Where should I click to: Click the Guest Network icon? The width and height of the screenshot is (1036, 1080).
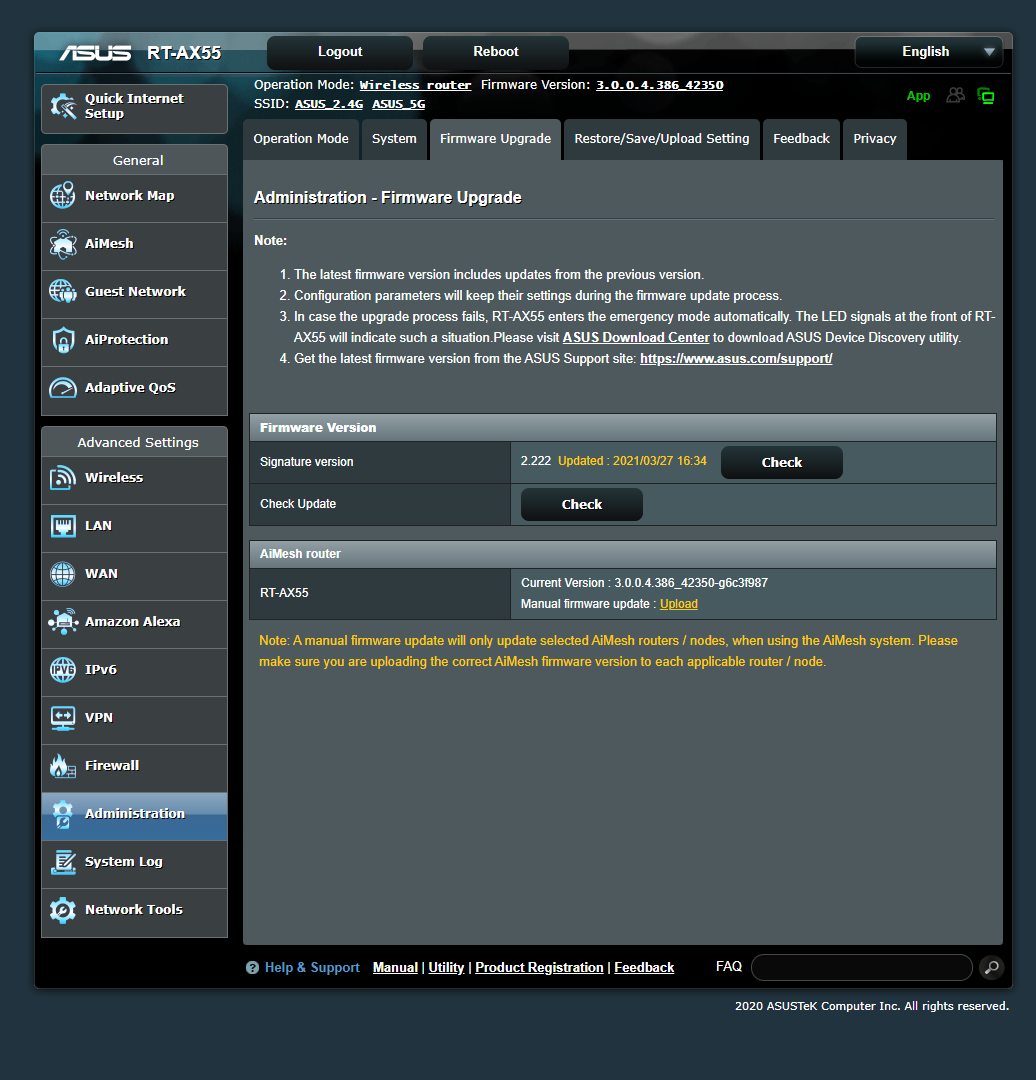point(63,291)
